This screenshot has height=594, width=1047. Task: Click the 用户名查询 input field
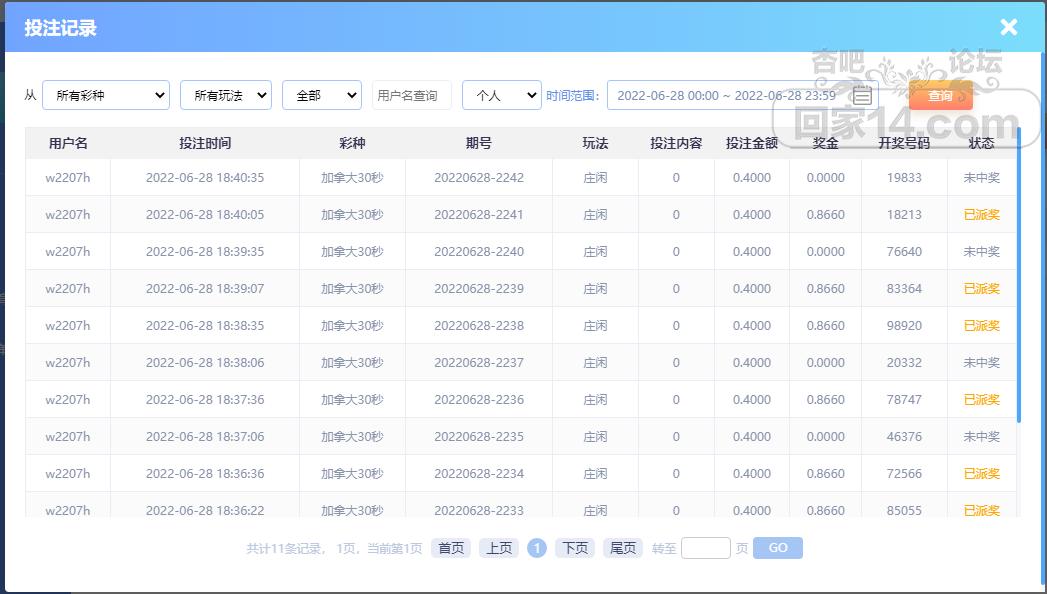pos(412,96)
